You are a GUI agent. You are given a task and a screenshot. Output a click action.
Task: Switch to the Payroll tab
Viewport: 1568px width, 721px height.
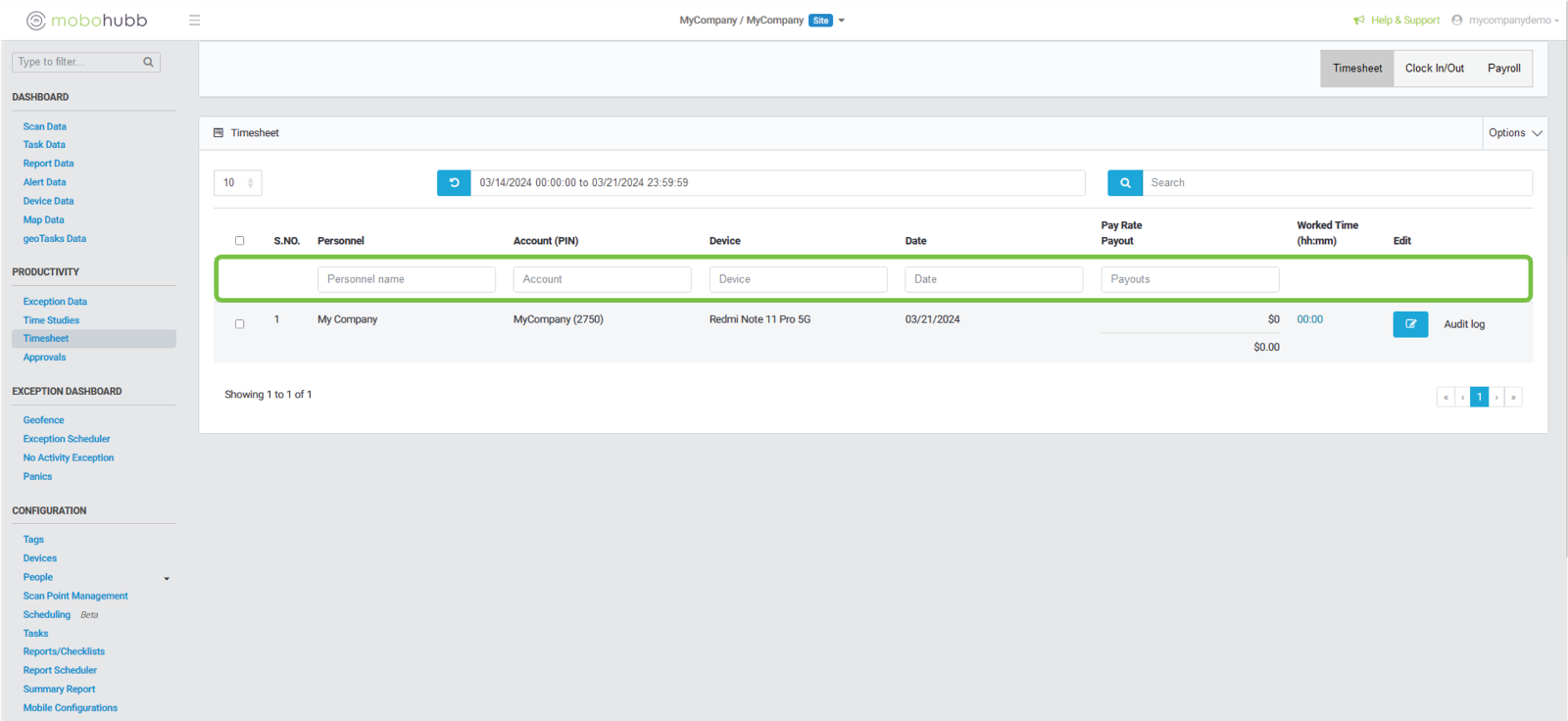coord(1503,69)
